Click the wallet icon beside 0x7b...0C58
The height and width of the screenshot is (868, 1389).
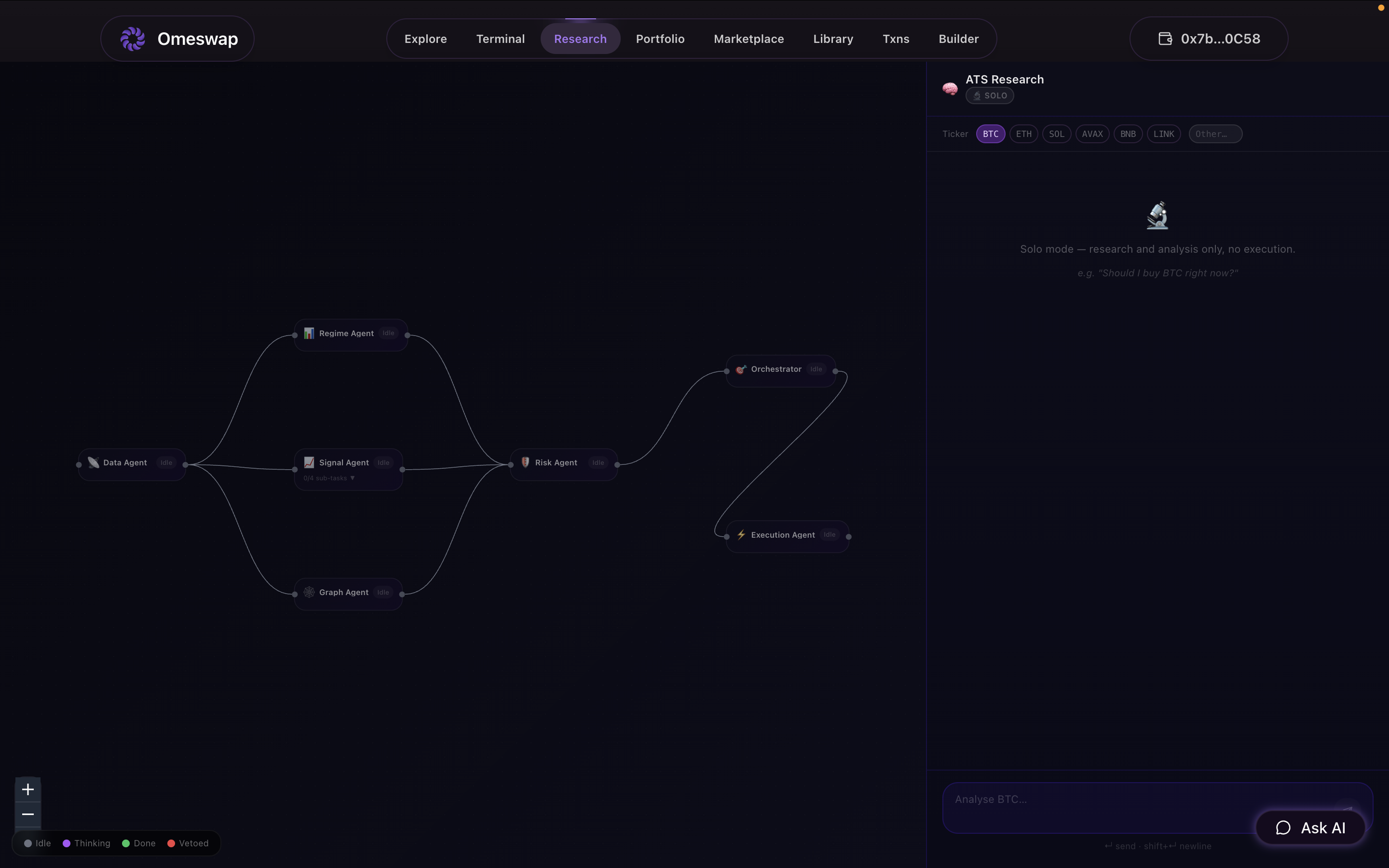1165,39
